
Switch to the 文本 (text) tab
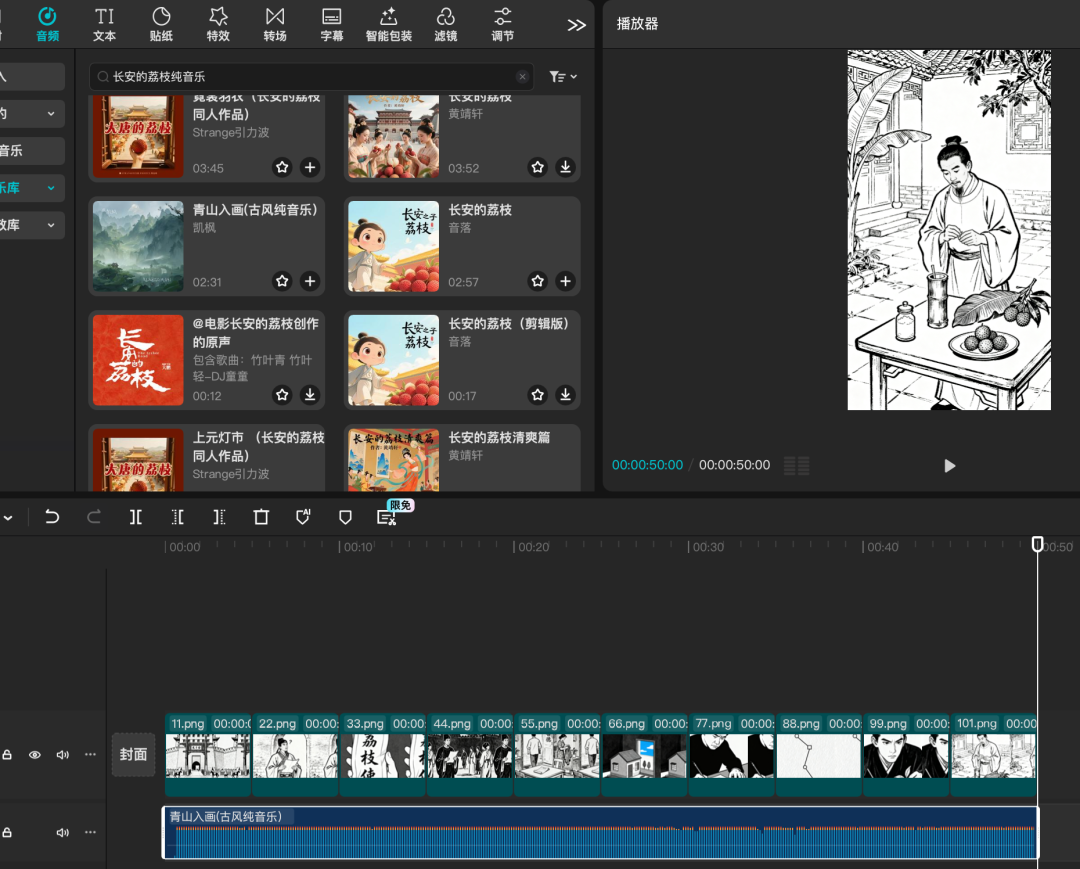click(104, 24)
